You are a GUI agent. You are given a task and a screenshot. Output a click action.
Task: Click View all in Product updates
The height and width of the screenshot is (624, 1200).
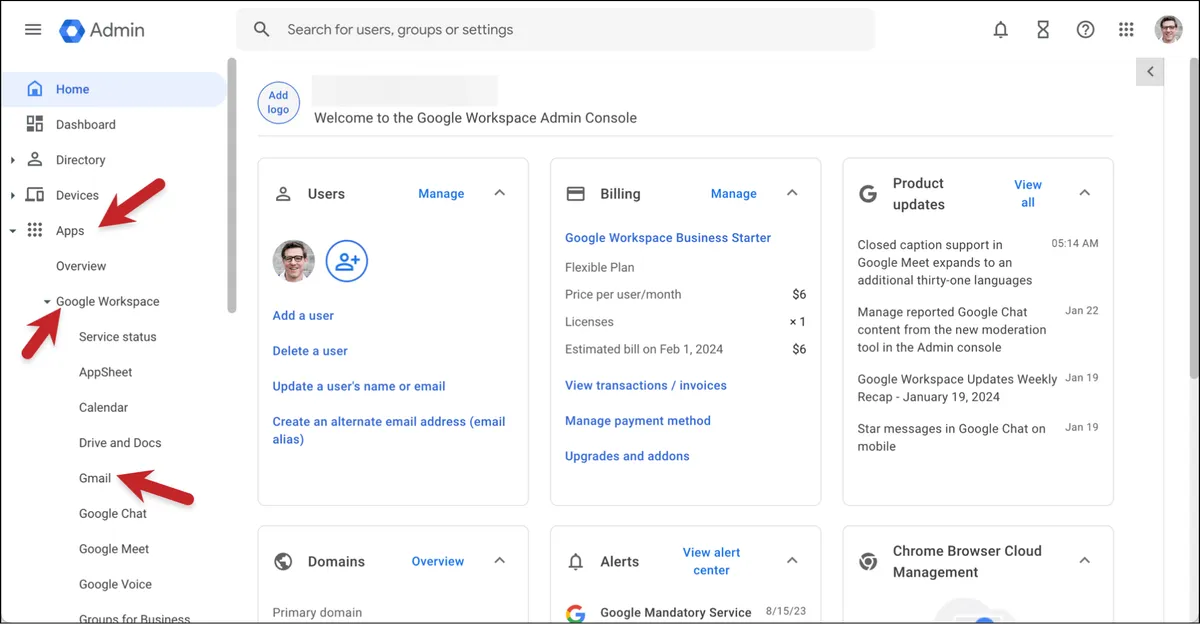1028,194
